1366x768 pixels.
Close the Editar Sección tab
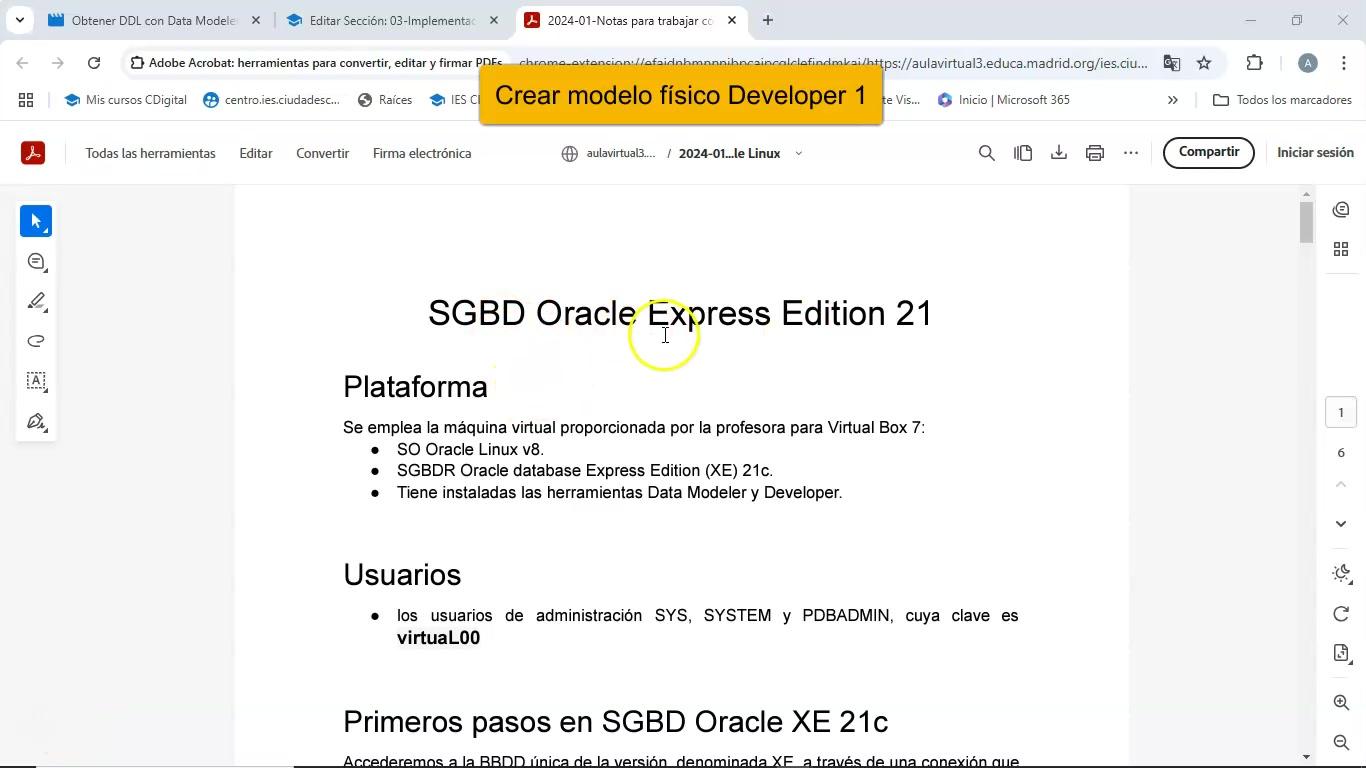494,20
